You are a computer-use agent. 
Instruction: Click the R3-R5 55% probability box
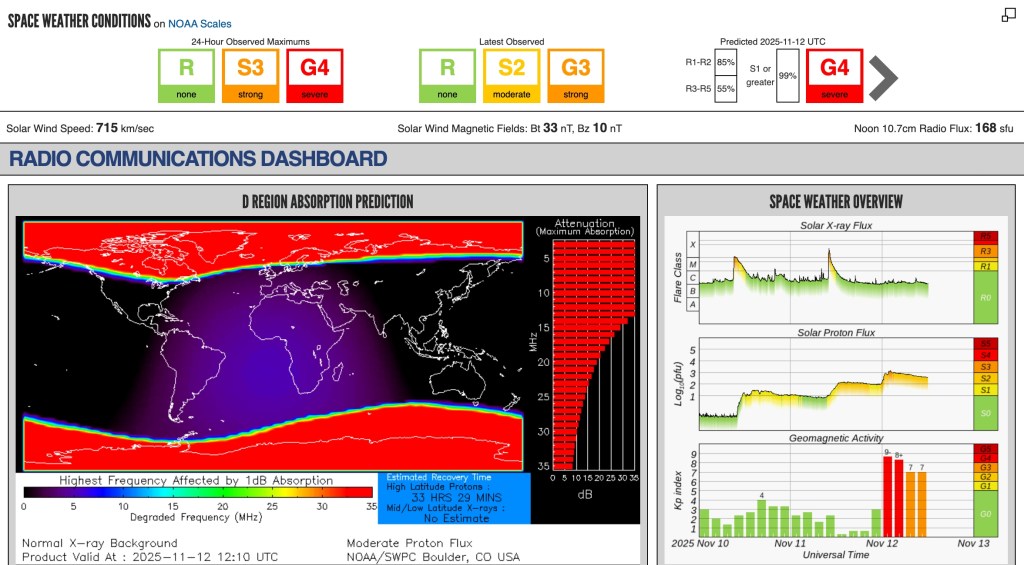point(726,89)
